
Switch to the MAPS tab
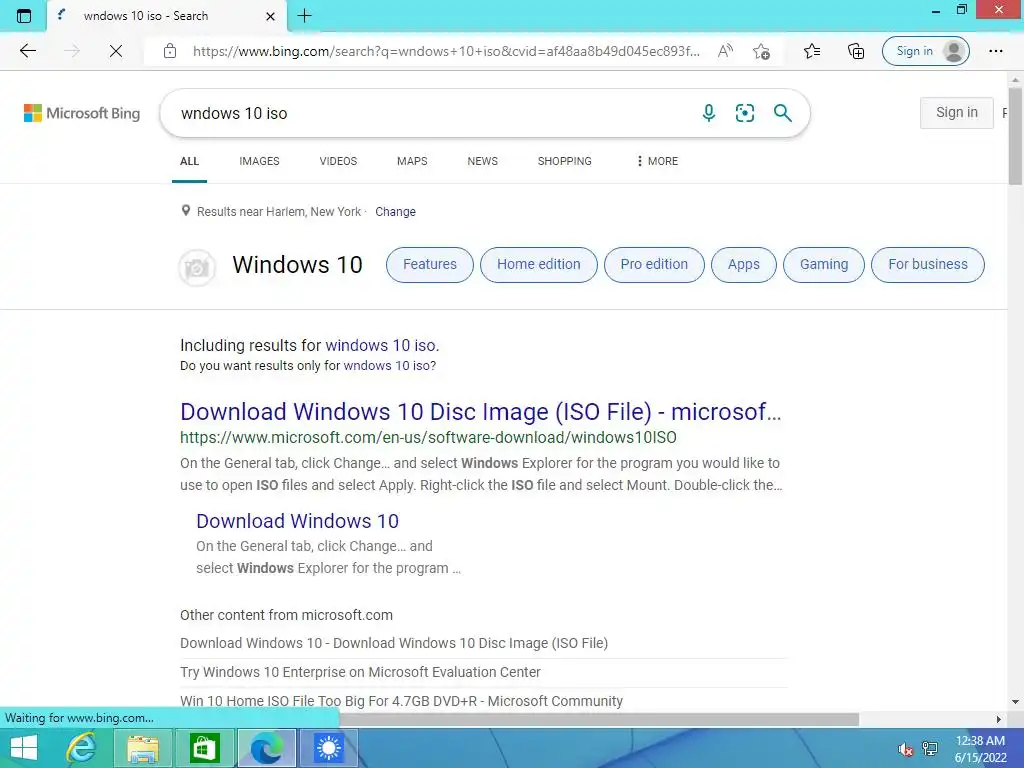pyautogui.click(x=412, y=161)
